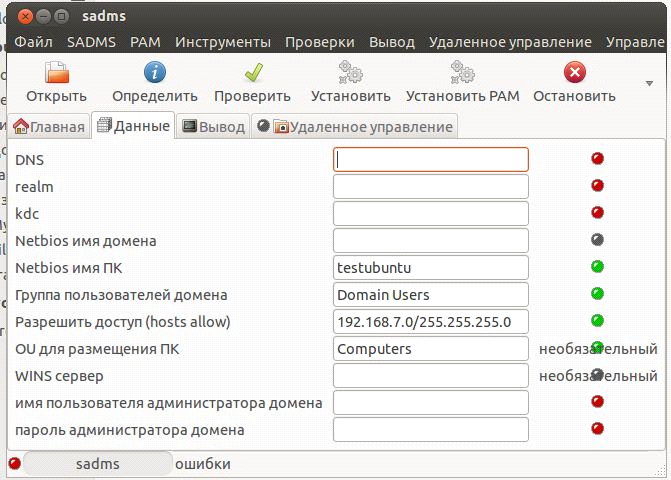Click red indicator beside administrator username
This screenshot has height=480, width=671.
click(x=597, y=401)
